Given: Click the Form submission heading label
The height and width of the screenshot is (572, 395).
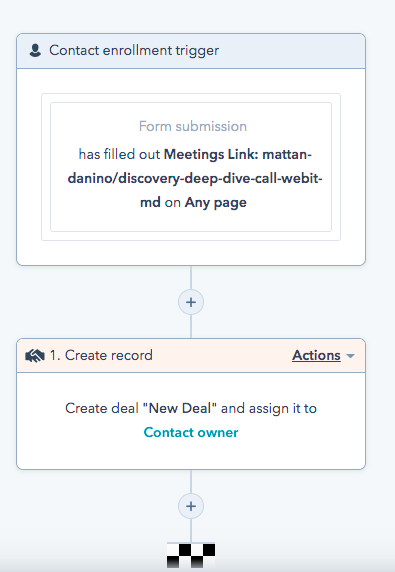Looking at the screenshot, I should point(193,126).
